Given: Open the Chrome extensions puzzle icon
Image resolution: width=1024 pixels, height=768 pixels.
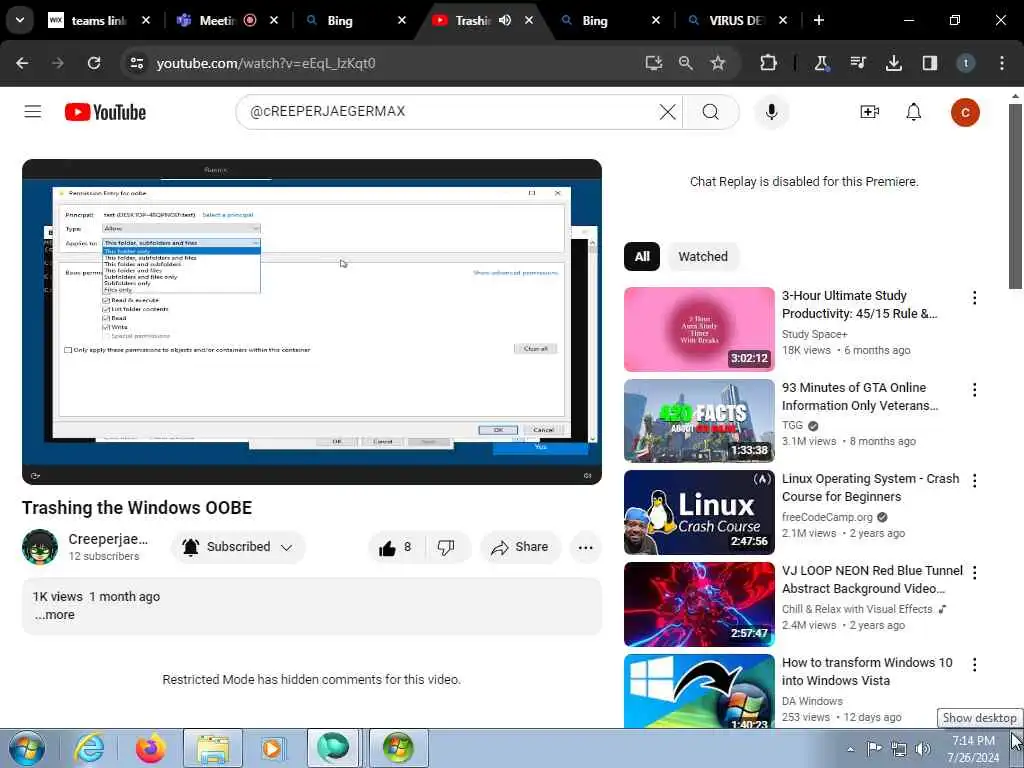Looking at the screenshot, I should (x=769, y=63).
